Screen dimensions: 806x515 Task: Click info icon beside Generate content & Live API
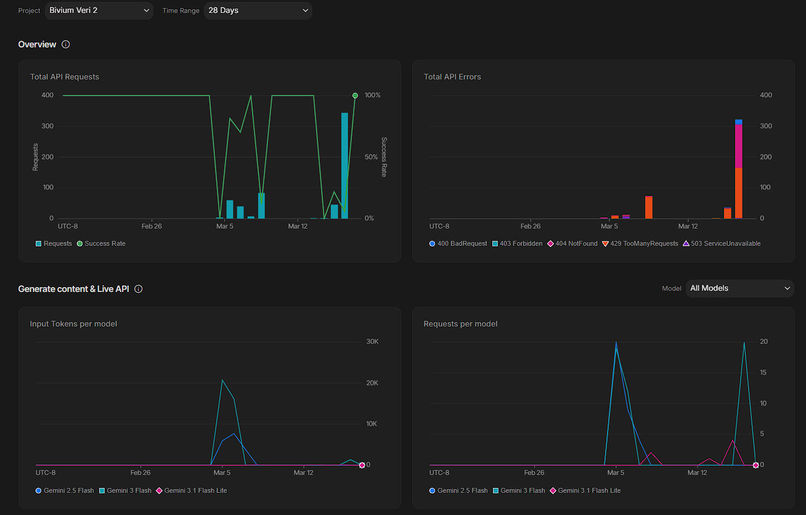coord(138,289)
